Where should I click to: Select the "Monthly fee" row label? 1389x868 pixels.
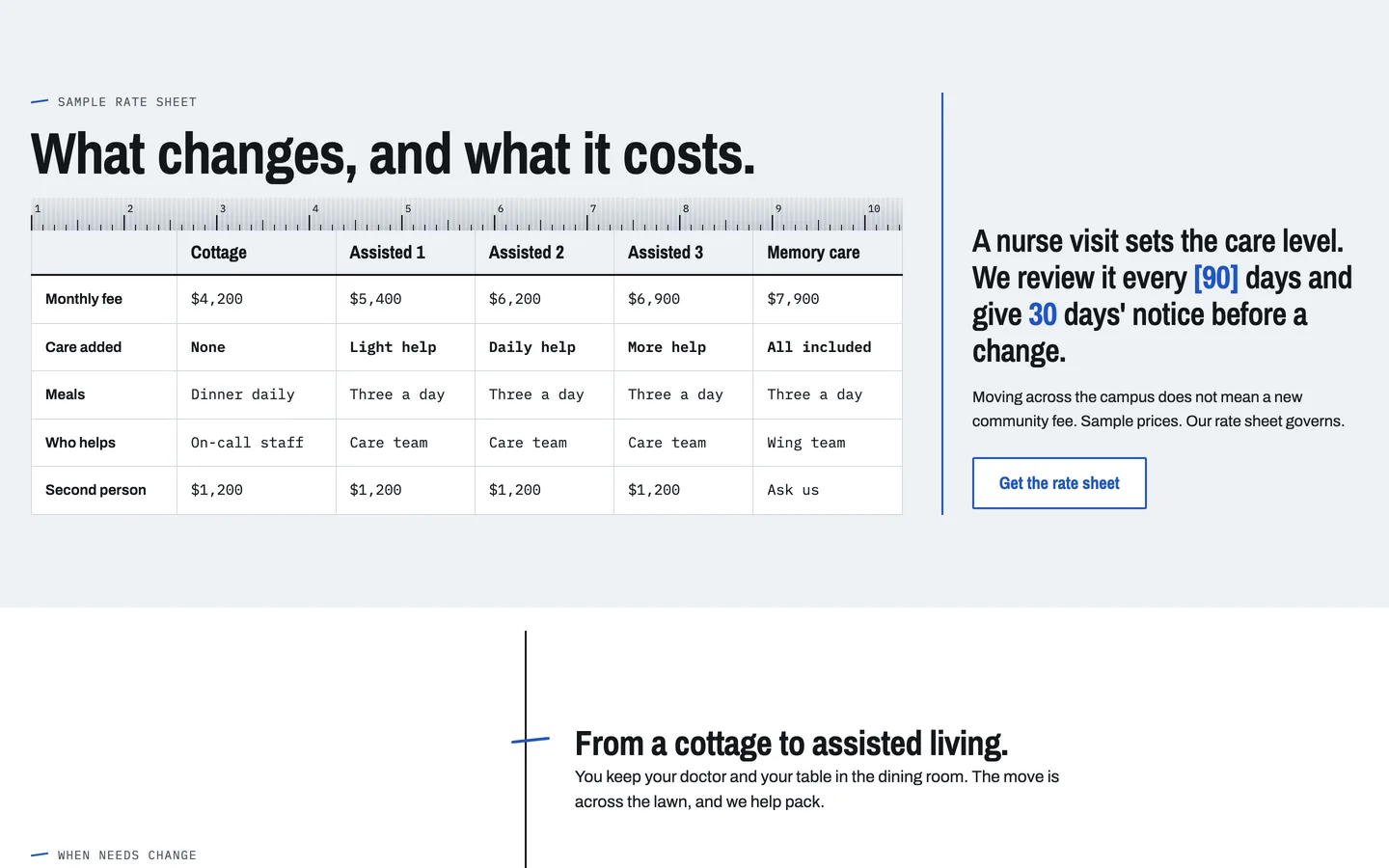[x=104, y=299]
